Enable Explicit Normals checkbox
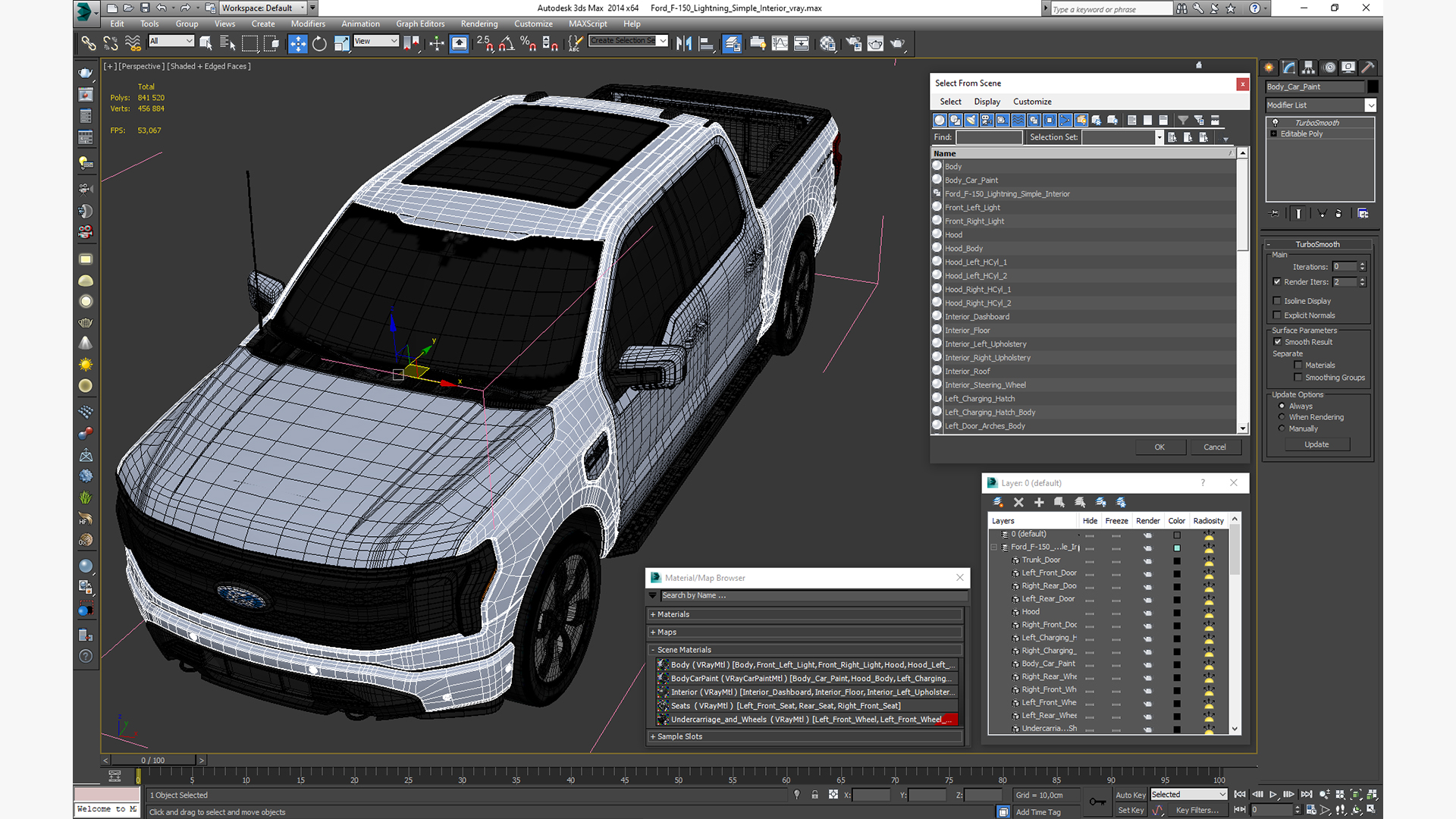The height and width of the screenshot is (819, 1456). [x=1277, y=315]
